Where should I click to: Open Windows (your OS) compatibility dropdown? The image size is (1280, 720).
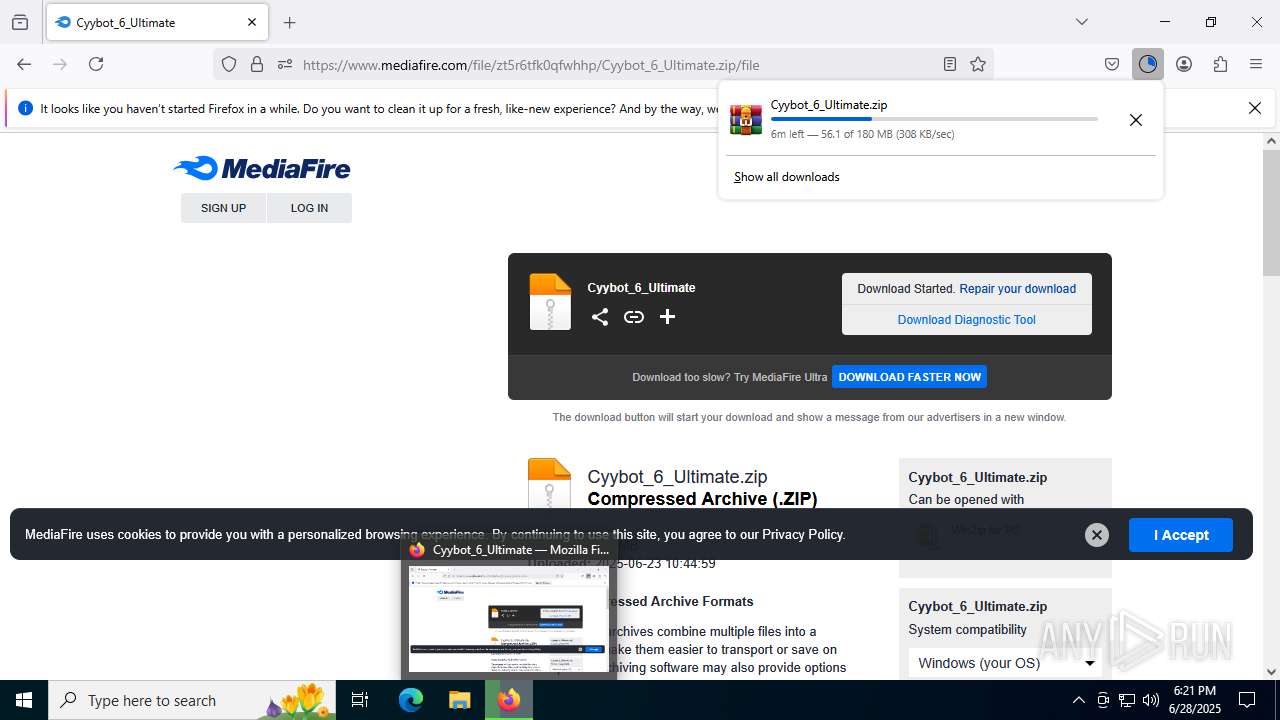tap(1005, 663)
